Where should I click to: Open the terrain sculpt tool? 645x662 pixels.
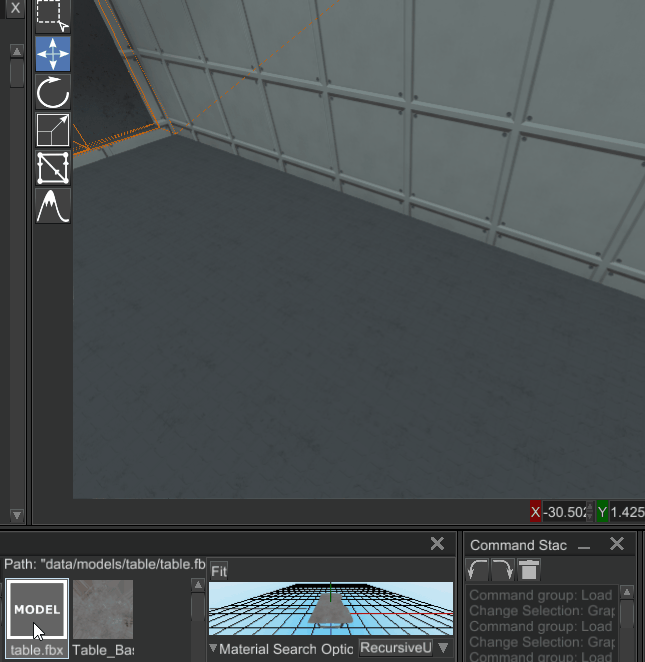point(53,206)
